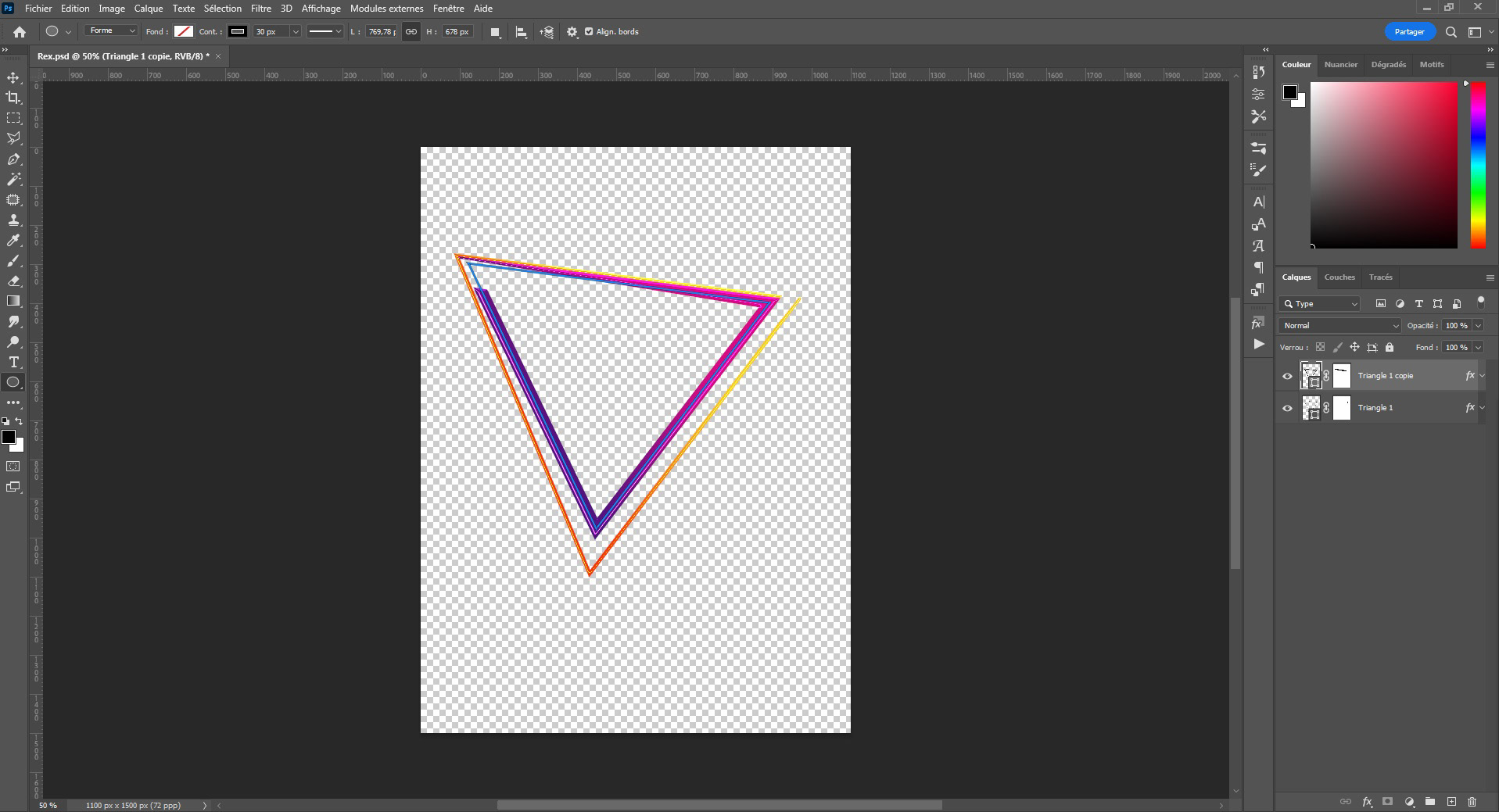Screen dimensions: 1499x812
Task: Change the screen mode
Action: click(13, 487)
